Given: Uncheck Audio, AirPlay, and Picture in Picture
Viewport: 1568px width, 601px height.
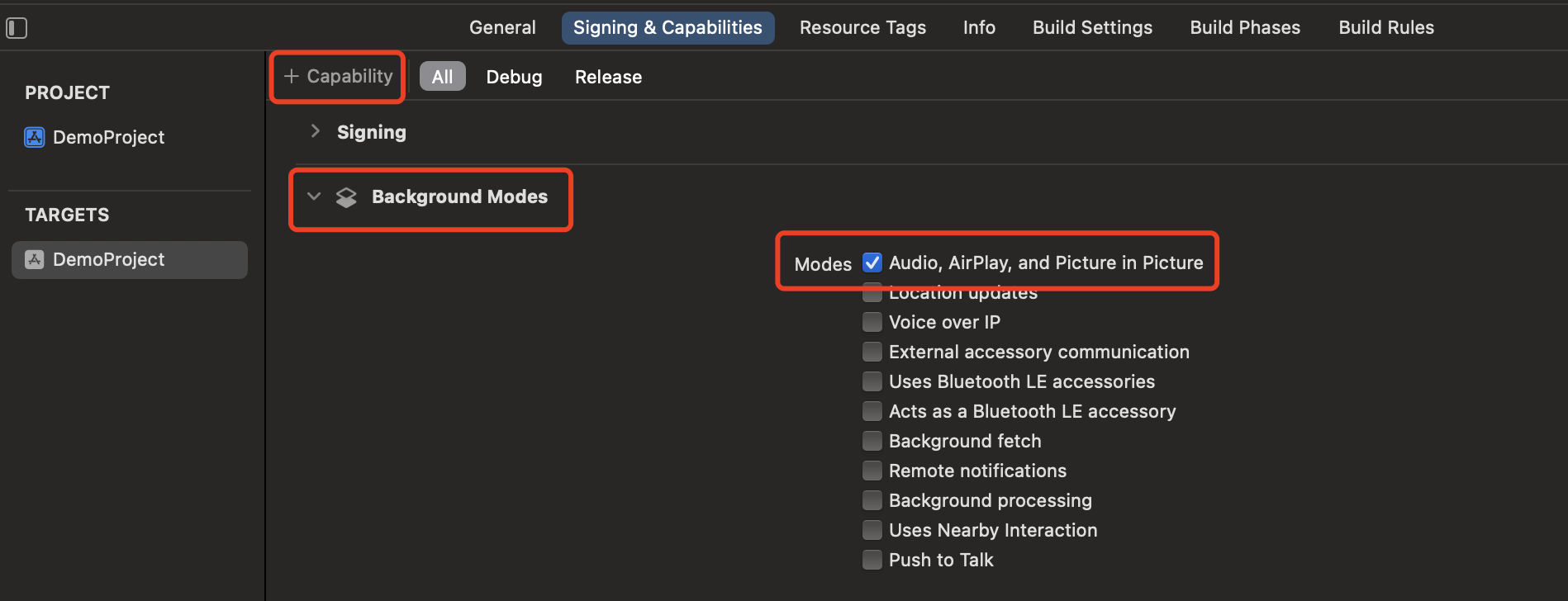Looking at the screenshot, I should pyautogui.click(x=872, y=263).
